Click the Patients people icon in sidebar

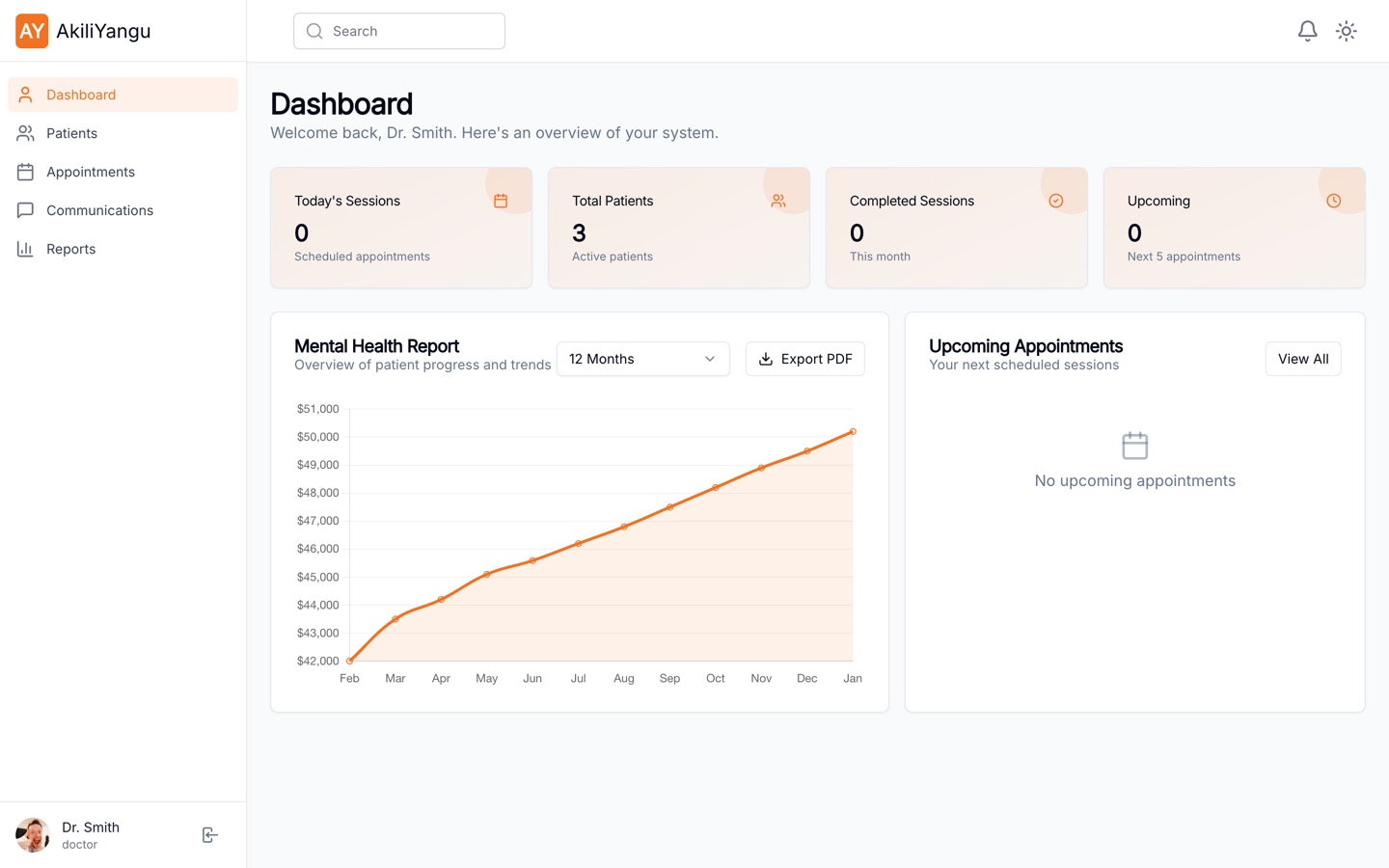click(25, 133)
